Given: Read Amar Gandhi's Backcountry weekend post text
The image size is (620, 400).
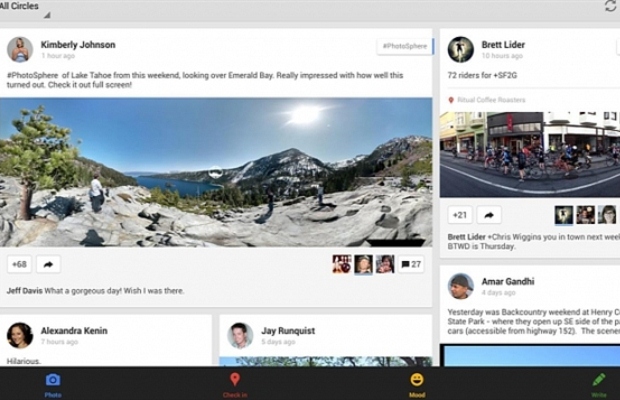Looking at the screenshot, I should coord(534,321).
